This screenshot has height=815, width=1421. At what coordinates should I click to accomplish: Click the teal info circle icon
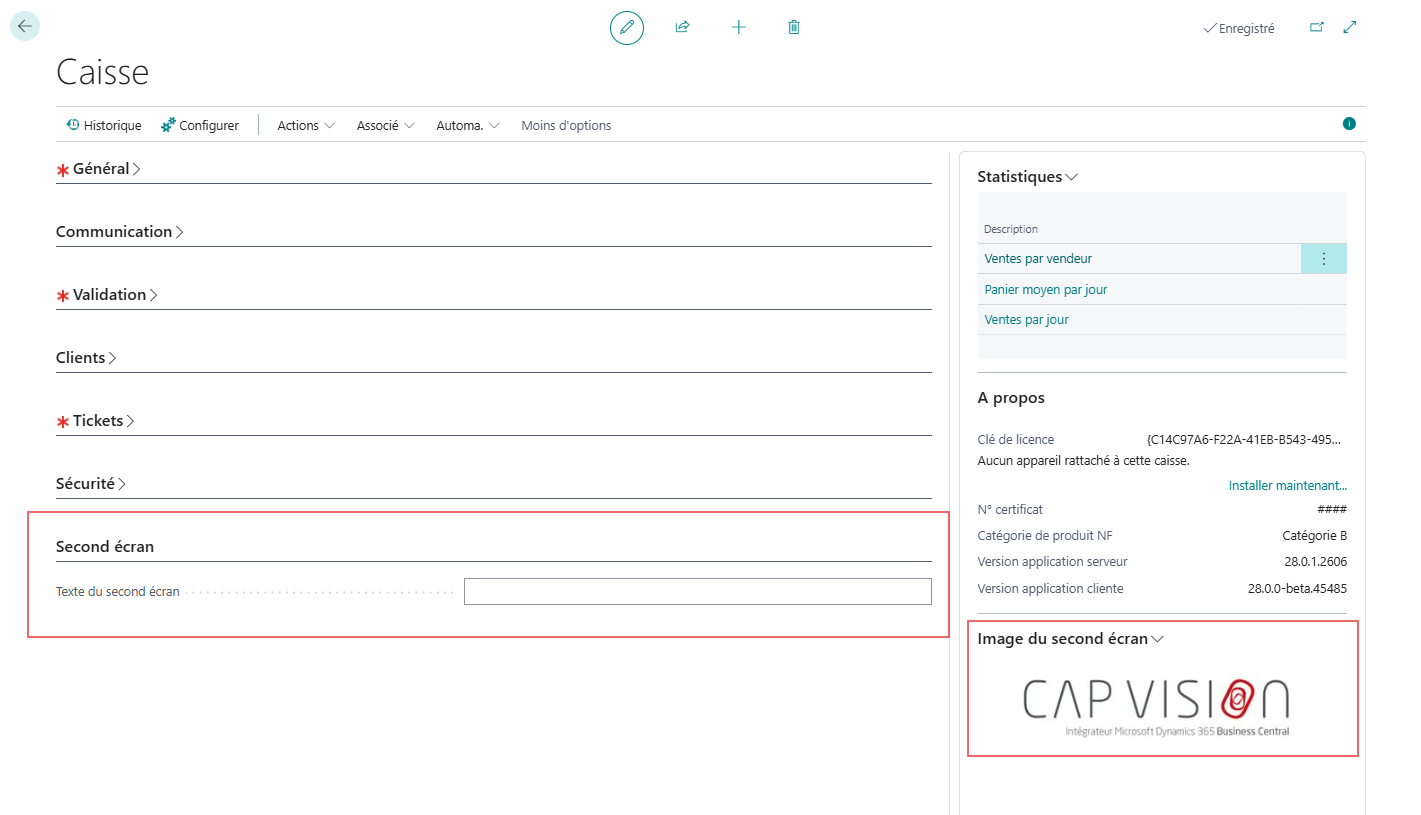point(1349,124)
